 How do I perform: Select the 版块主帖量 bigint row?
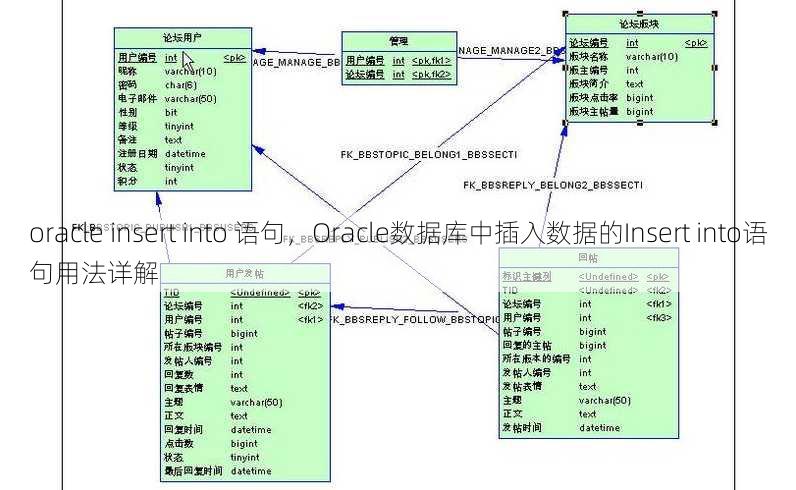611,112
